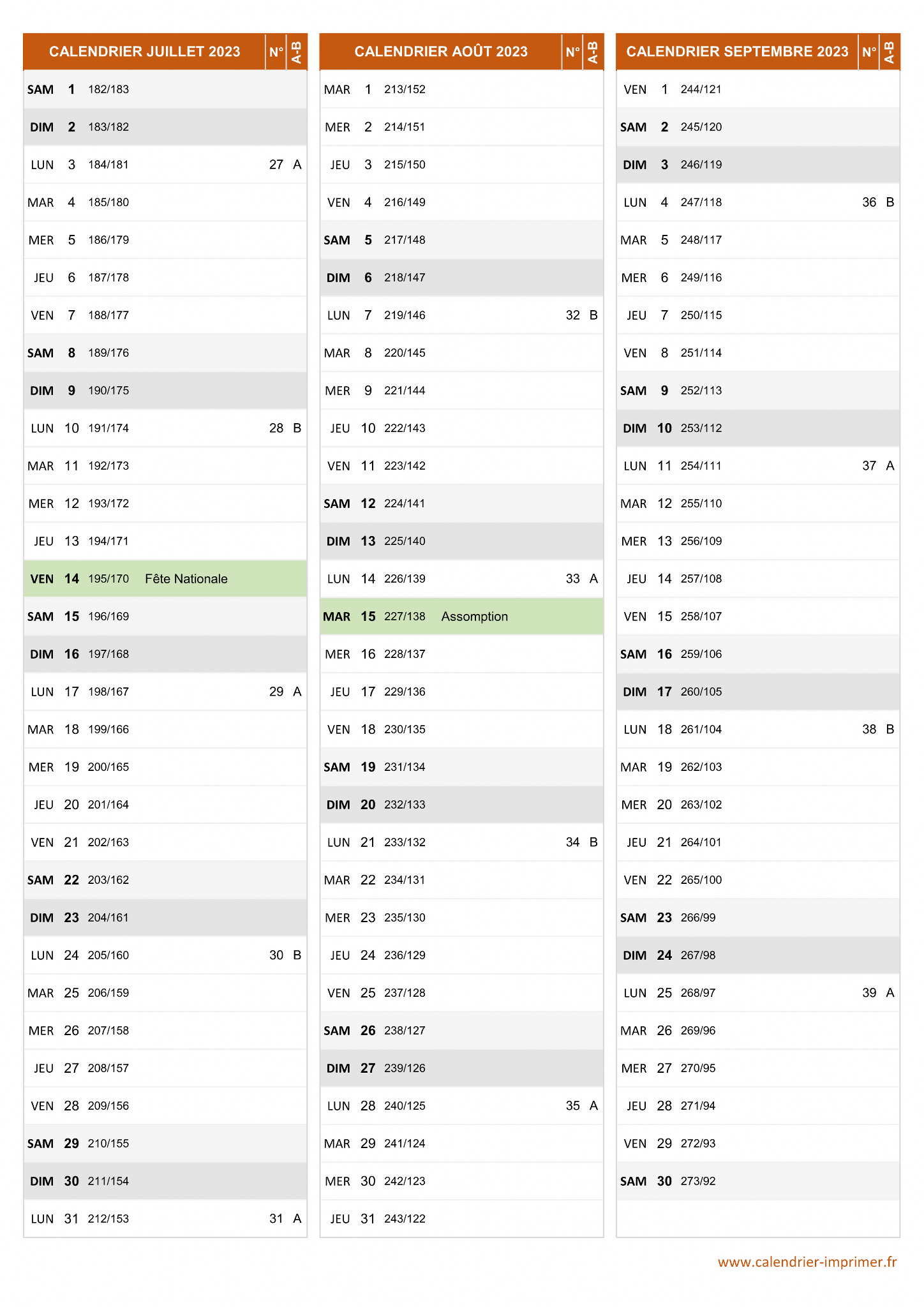924x1307 pixels.
Task: Select week number 36 in September
Action: tap(869, 202)
